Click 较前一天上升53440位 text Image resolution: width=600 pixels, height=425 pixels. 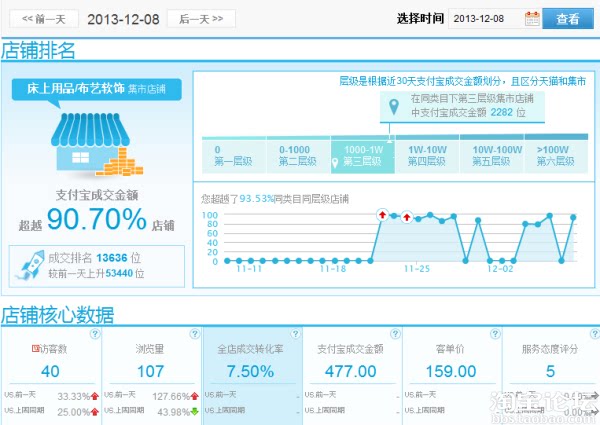click(96, 273)
